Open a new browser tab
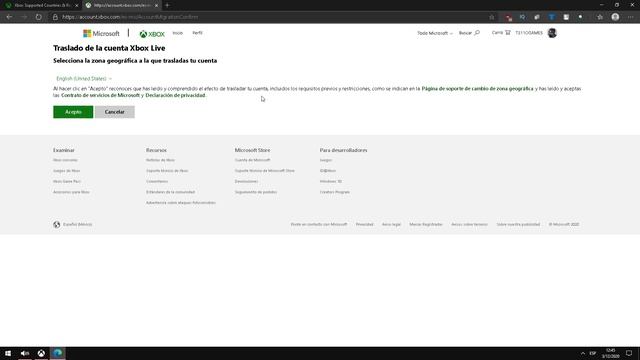Viewport: 640px width, 360px height. coord(167,5)
